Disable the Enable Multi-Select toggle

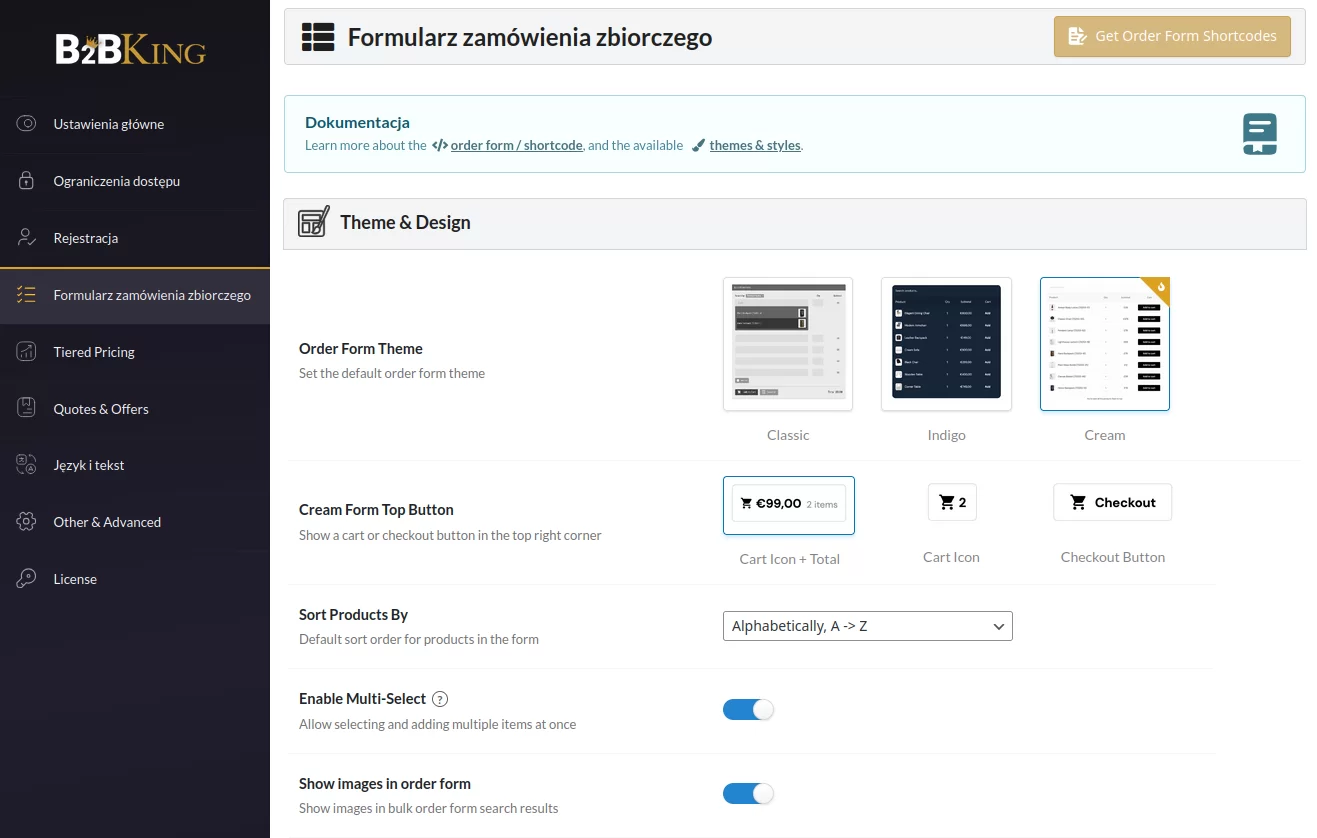[748, 710]
